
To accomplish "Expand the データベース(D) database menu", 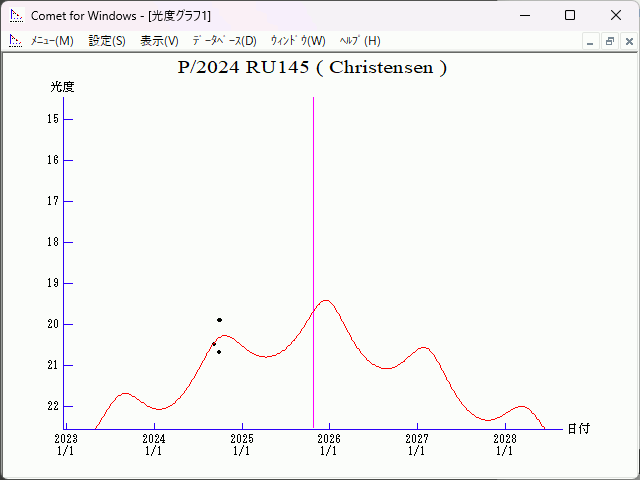I will coord(224,41).
